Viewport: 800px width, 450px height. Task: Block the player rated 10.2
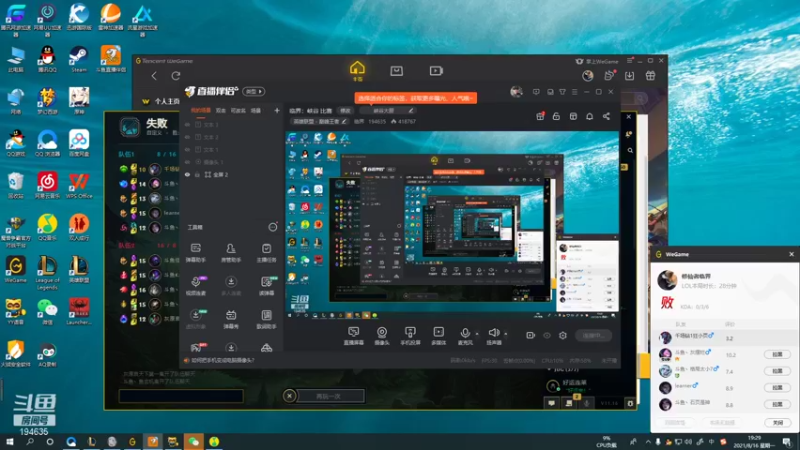click(x=777, y=354)
